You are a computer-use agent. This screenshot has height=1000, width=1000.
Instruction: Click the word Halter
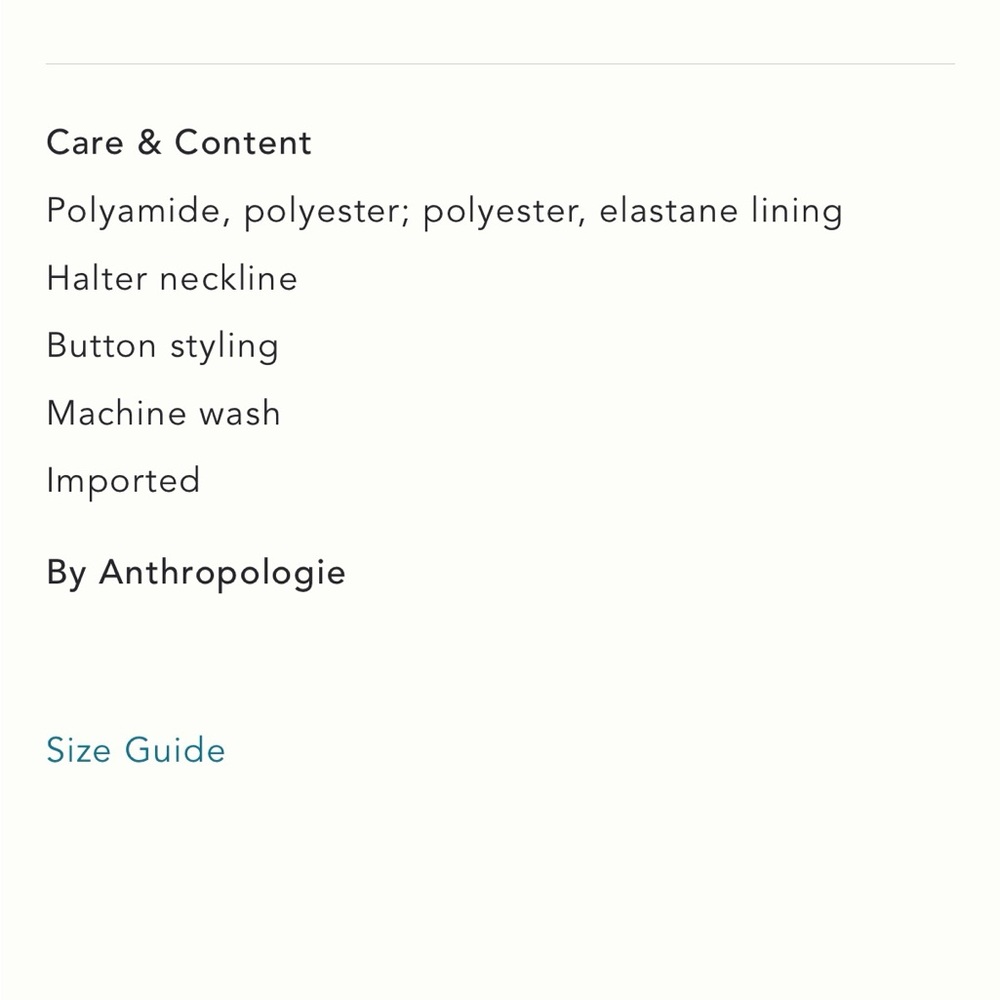point(97,278)
